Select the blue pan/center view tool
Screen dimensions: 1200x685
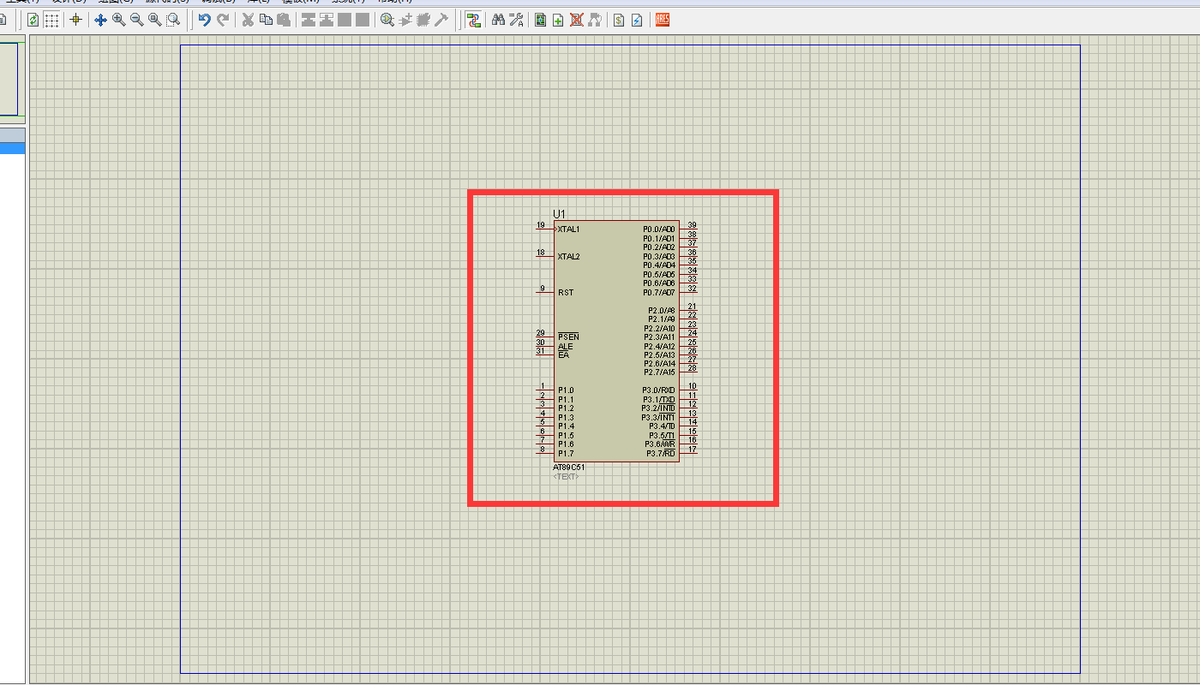click(100, 19)
